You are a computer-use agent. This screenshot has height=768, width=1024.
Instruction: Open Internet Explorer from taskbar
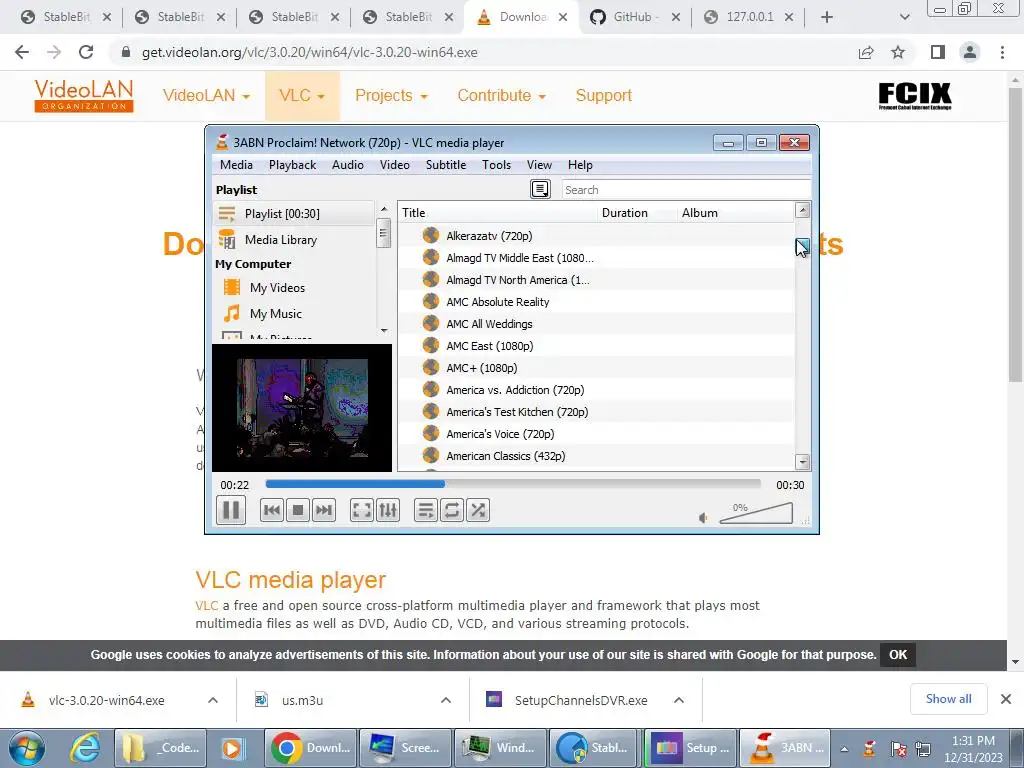[x=86, y=748]
